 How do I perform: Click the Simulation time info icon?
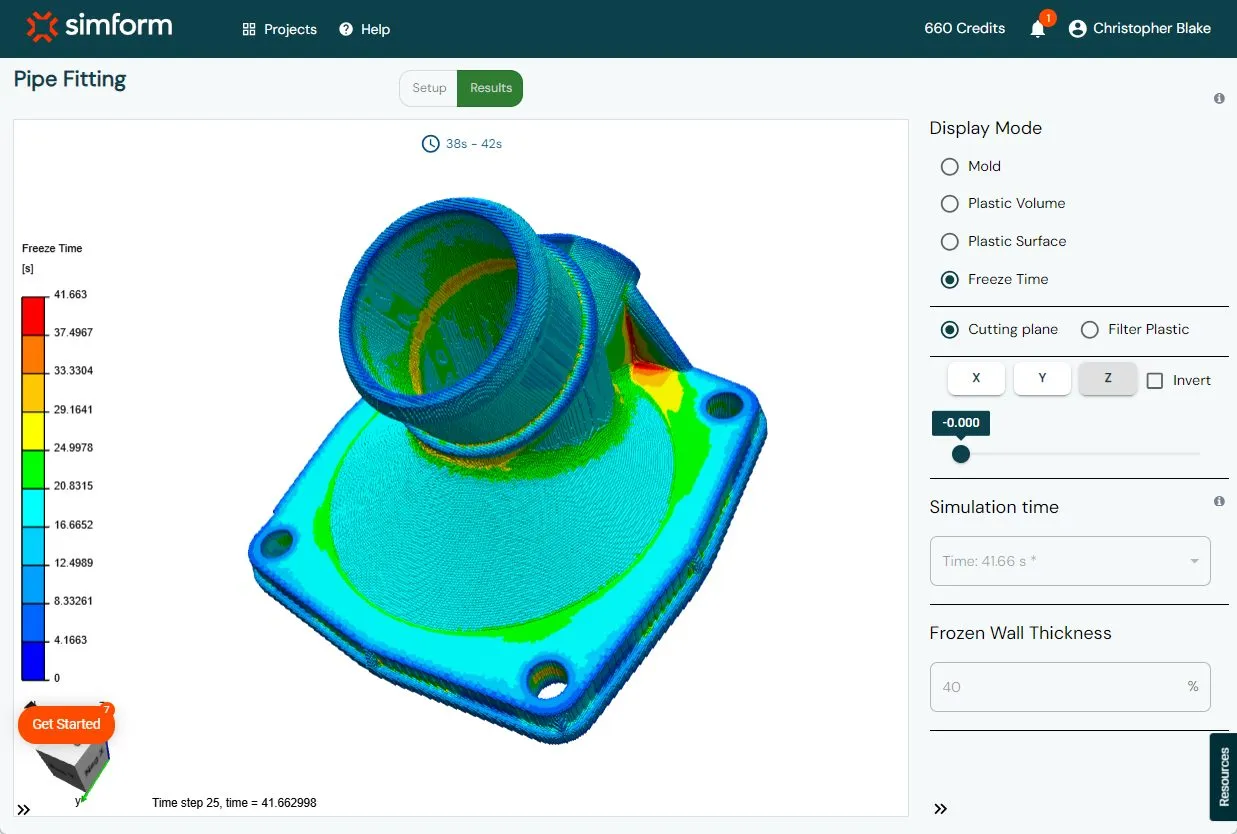[1219, 501]
